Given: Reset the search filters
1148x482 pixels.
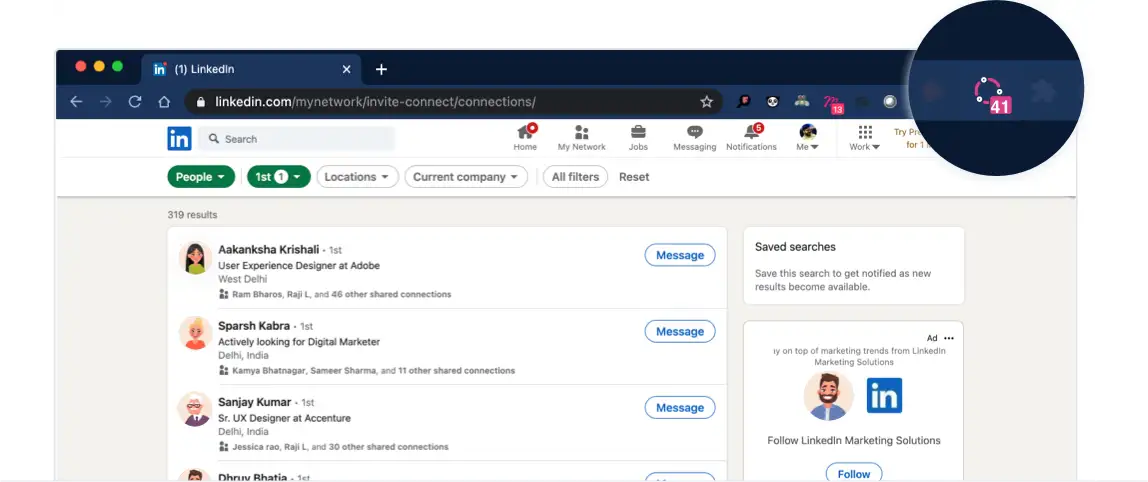Looking at the screenshot, I should 634,177.
